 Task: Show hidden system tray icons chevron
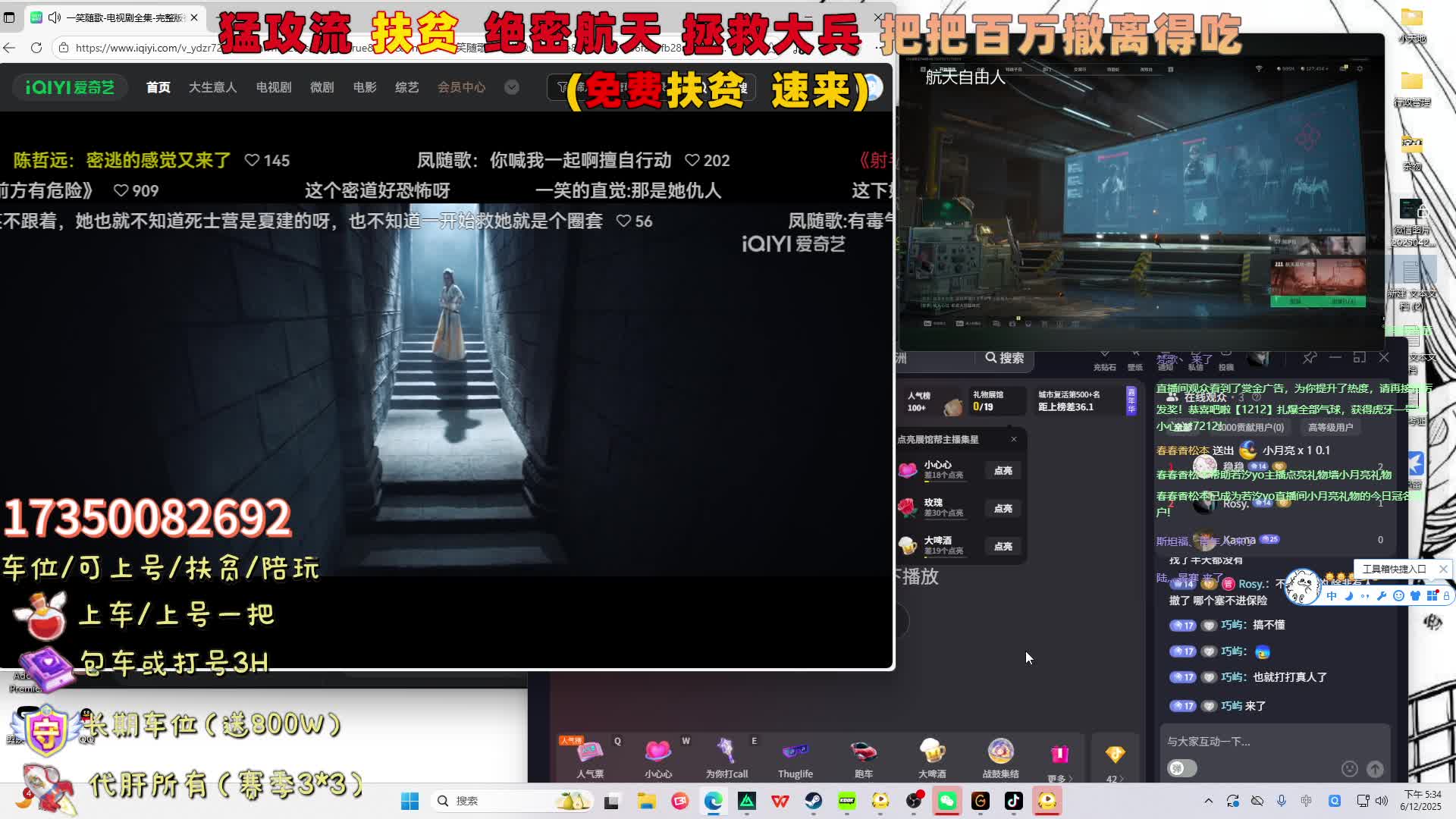pos(1208,801)
